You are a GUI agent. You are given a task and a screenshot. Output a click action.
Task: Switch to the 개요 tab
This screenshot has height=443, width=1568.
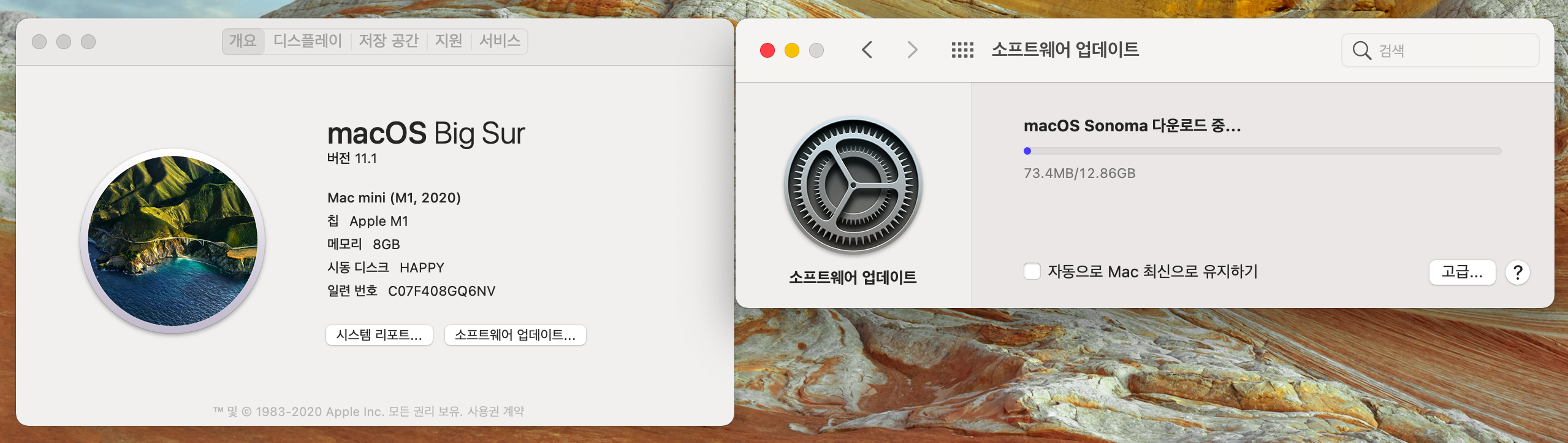tap(243, 41)
